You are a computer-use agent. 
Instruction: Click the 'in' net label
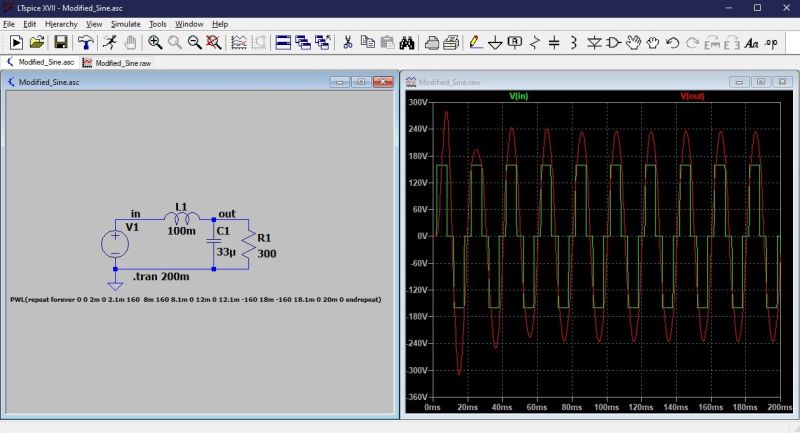click(135, 214)
